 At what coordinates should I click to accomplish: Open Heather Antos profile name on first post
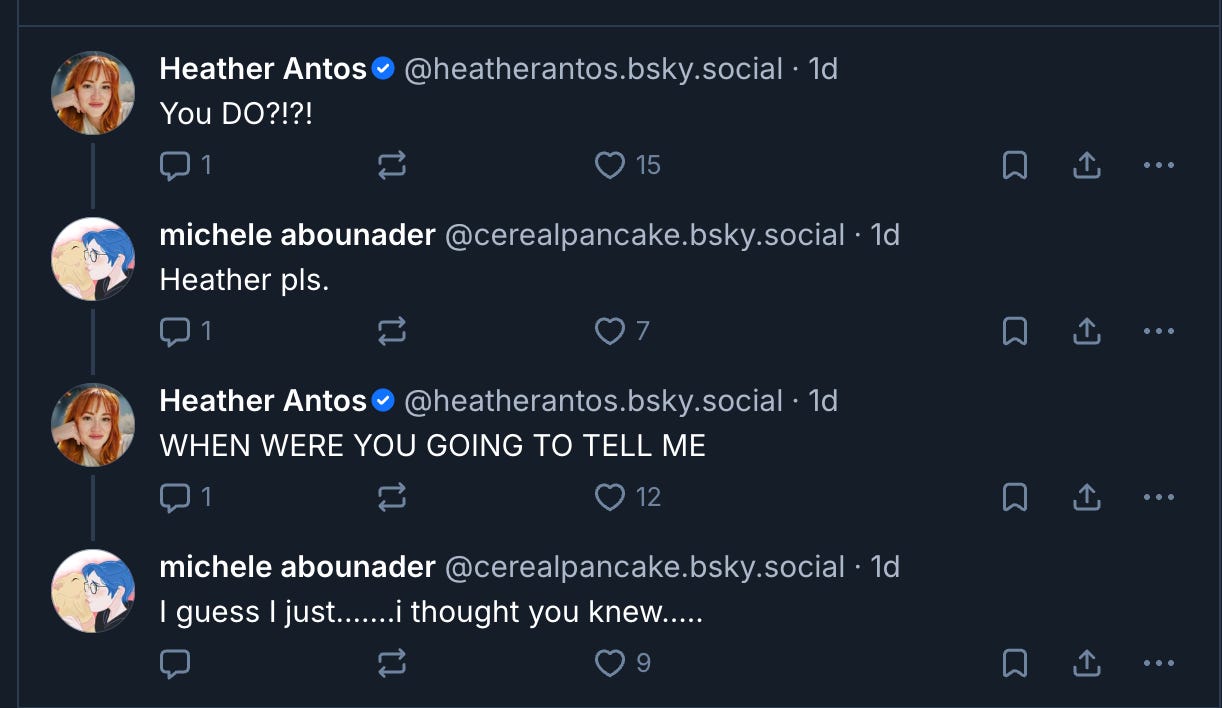coord(263,69)
